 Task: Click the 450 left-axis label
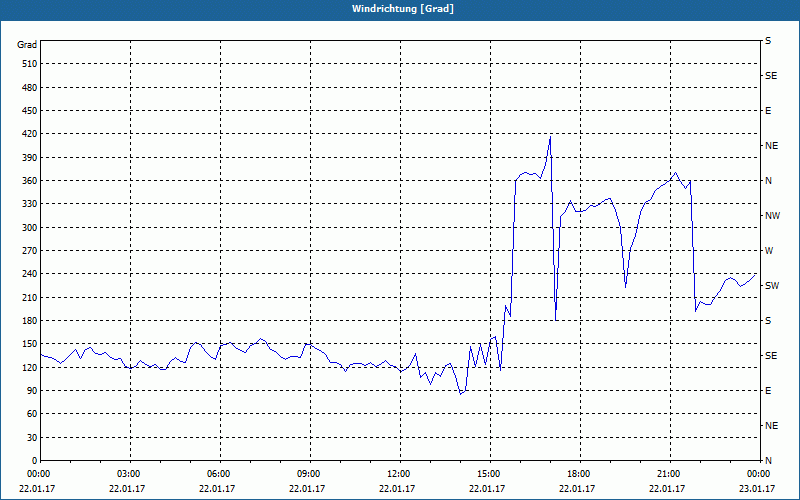click(x=30, y=111)
